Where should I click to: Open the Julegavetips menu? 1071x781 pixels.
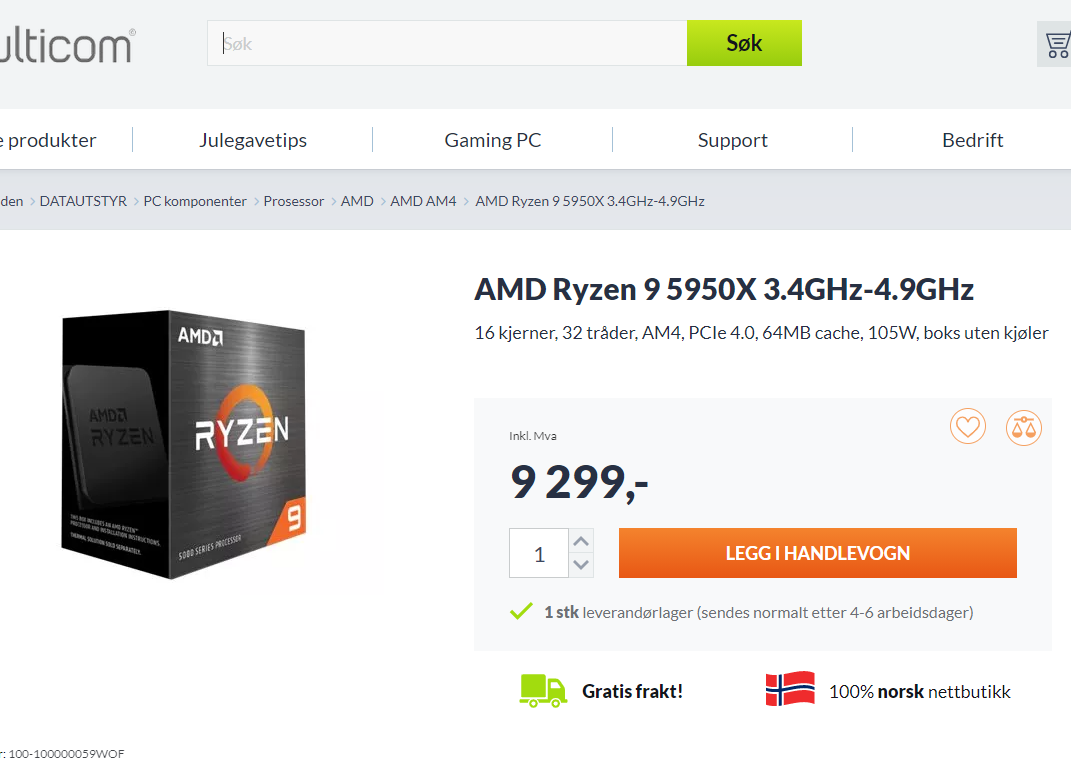pyautogui.click(x=253, y=140)
